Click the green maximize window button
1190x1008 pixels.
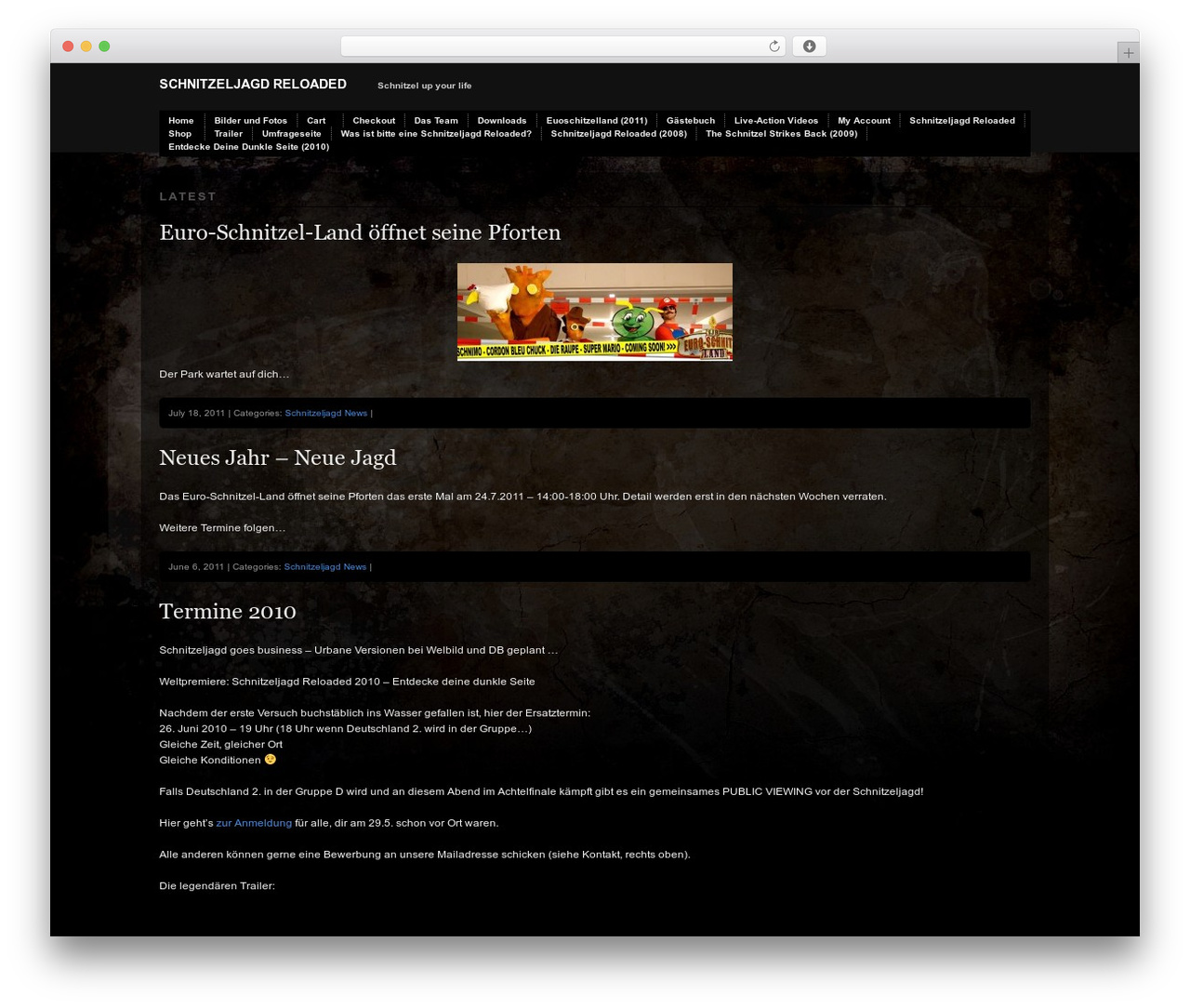click(x=104, y=46)
